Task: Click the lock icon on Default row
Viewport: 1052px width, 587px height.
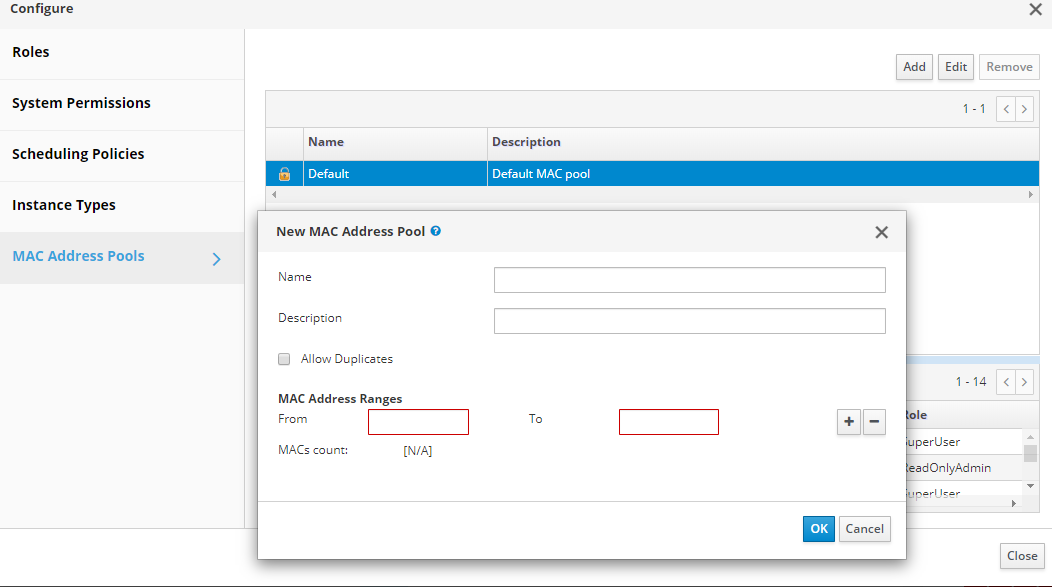Action: (x=284, y=174)
